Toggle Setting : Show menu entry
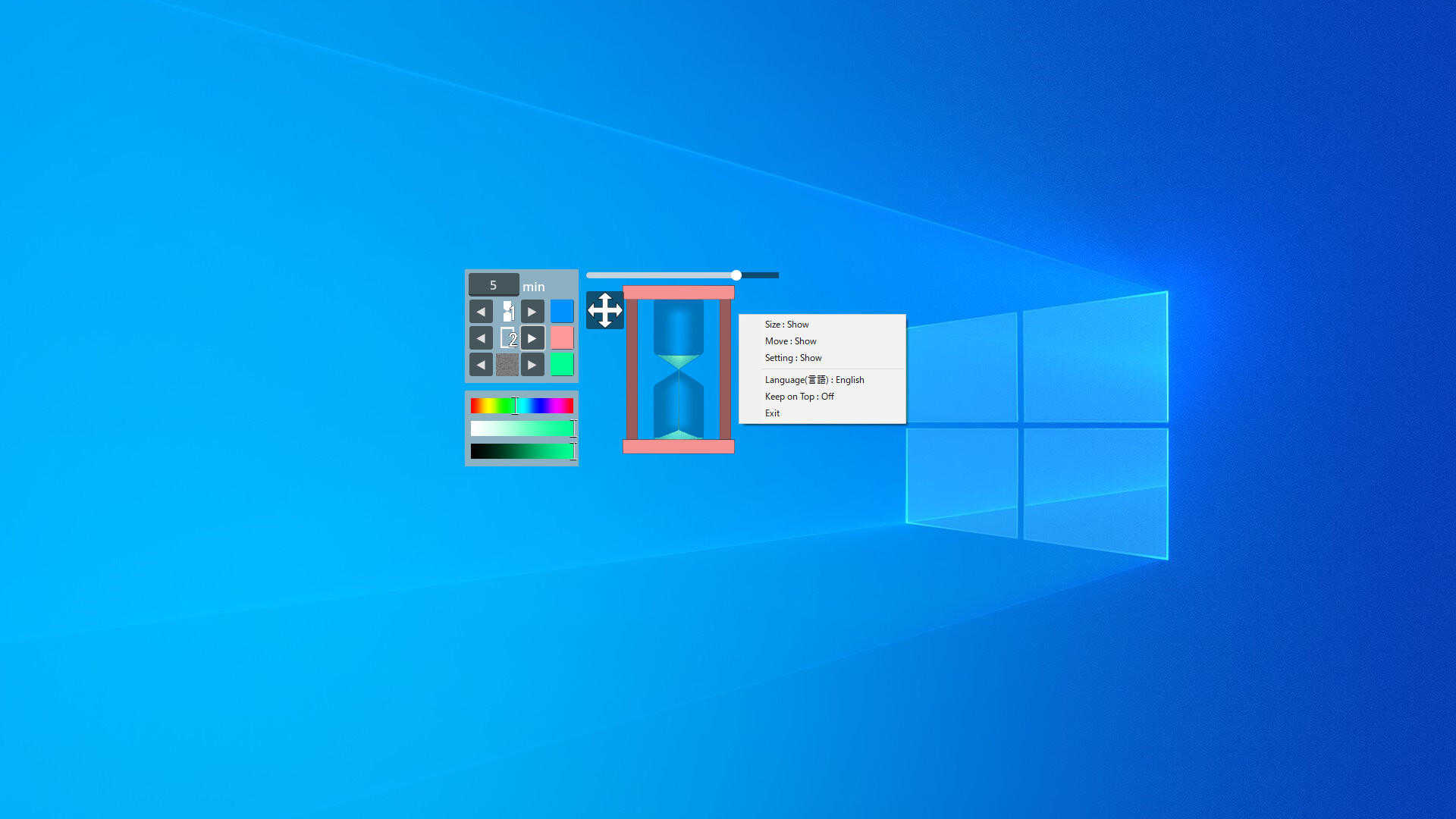 (x=822, y=358)
